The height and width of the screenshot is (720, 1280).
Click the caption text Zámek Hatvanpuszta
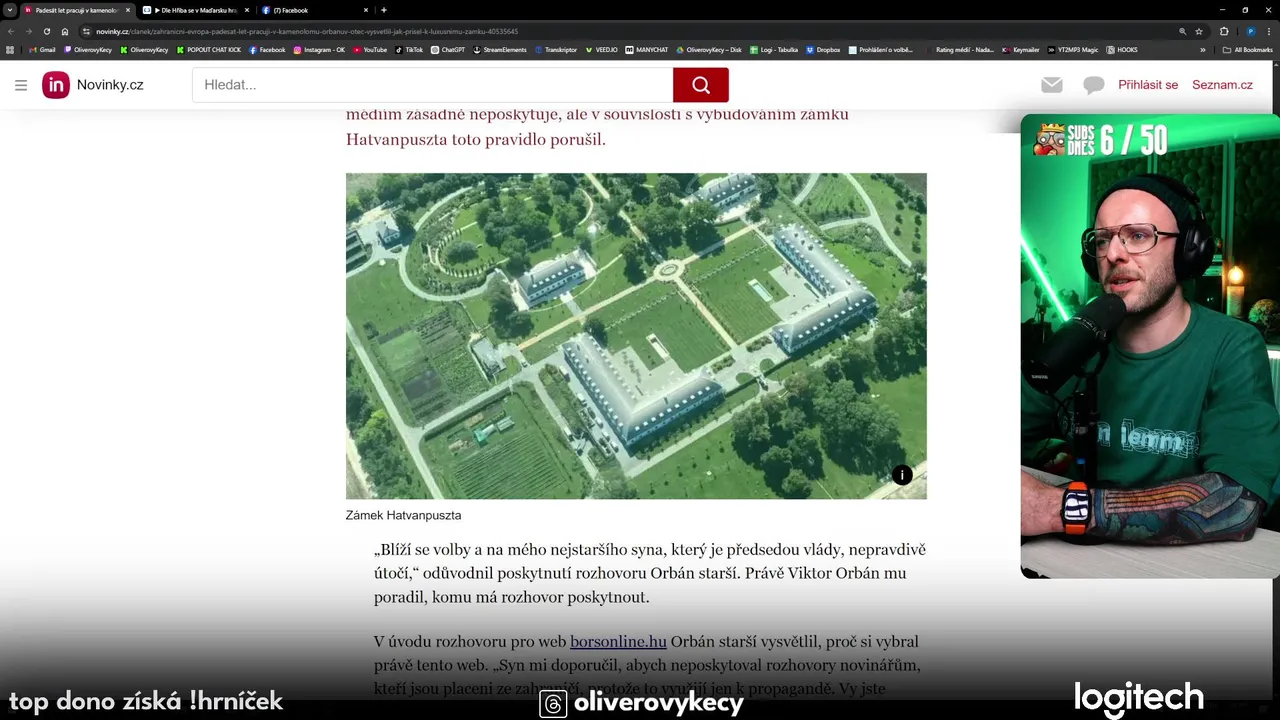click(403, 516)
